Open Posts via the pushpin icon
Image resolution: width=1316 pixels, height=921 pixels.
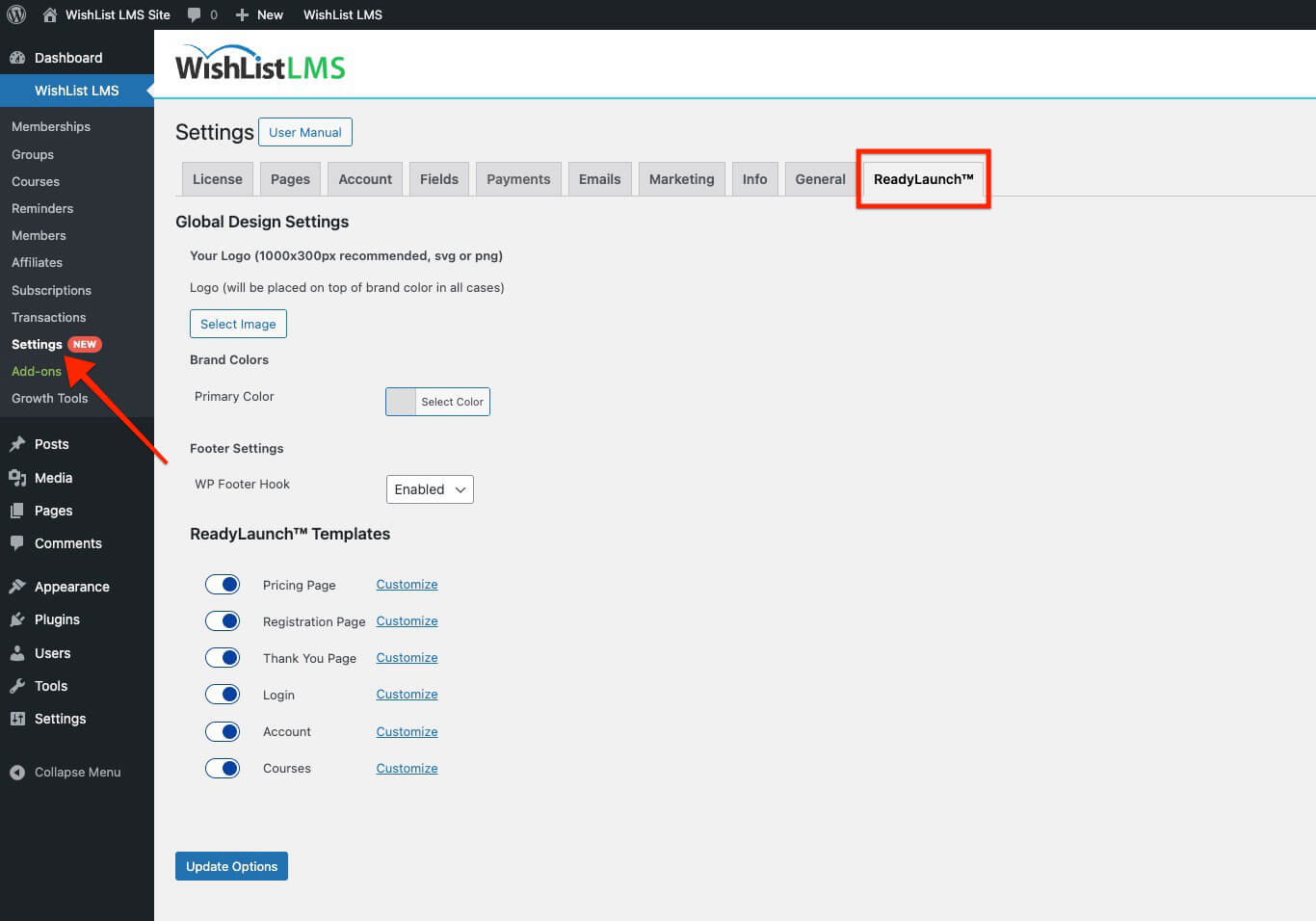pyautogui.click(x=18, y=444)
